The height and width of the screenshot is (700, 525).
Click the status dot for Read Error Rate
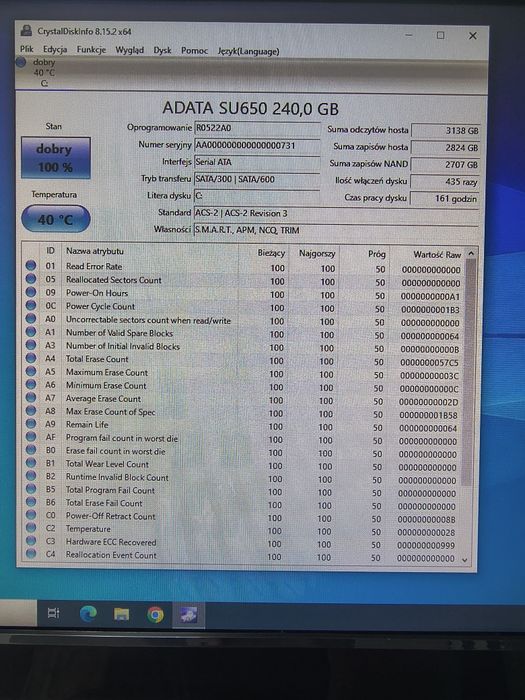[31, 266]
